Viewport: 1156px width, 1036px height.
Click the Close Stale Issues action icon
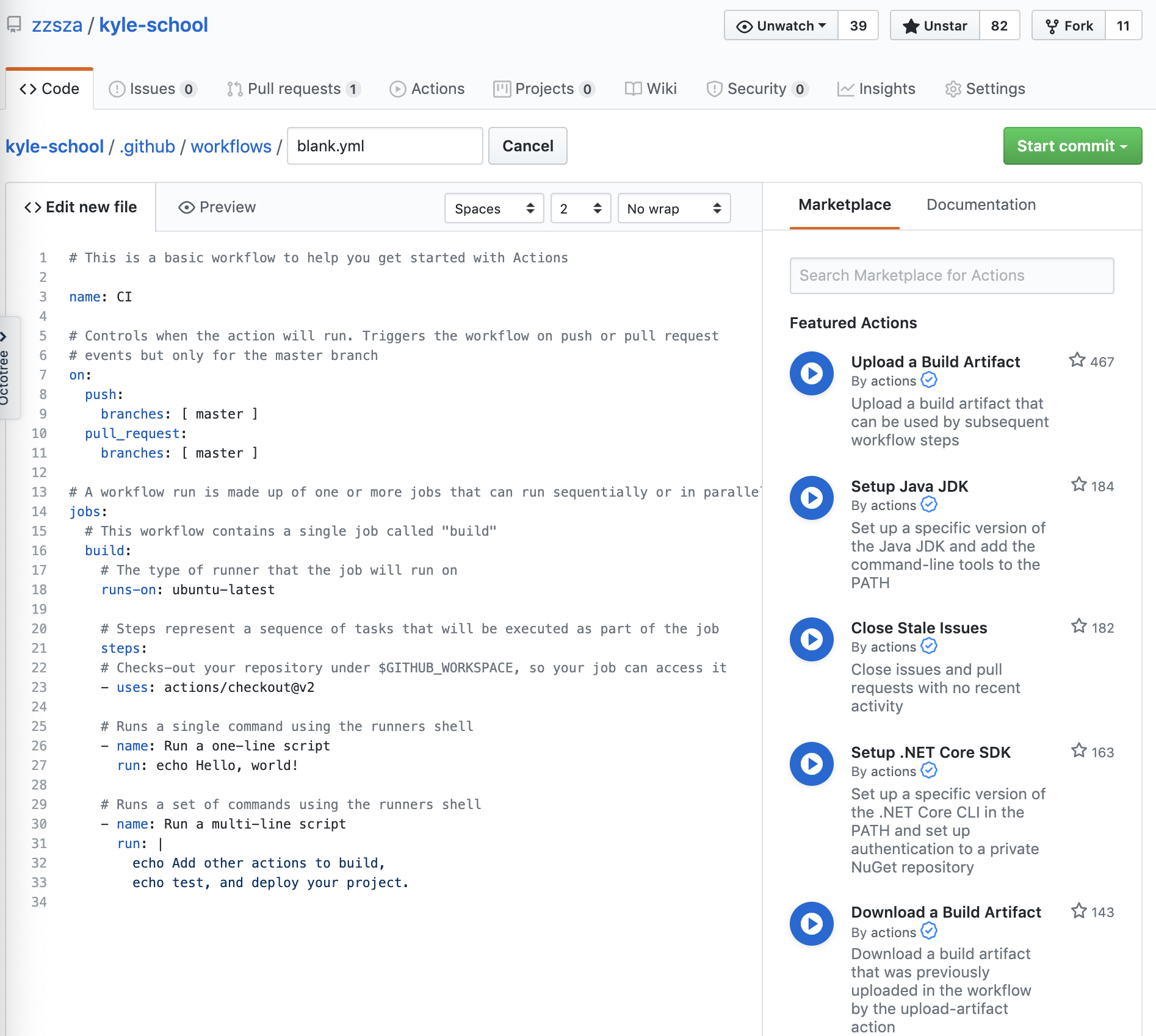tap(811, 639)
